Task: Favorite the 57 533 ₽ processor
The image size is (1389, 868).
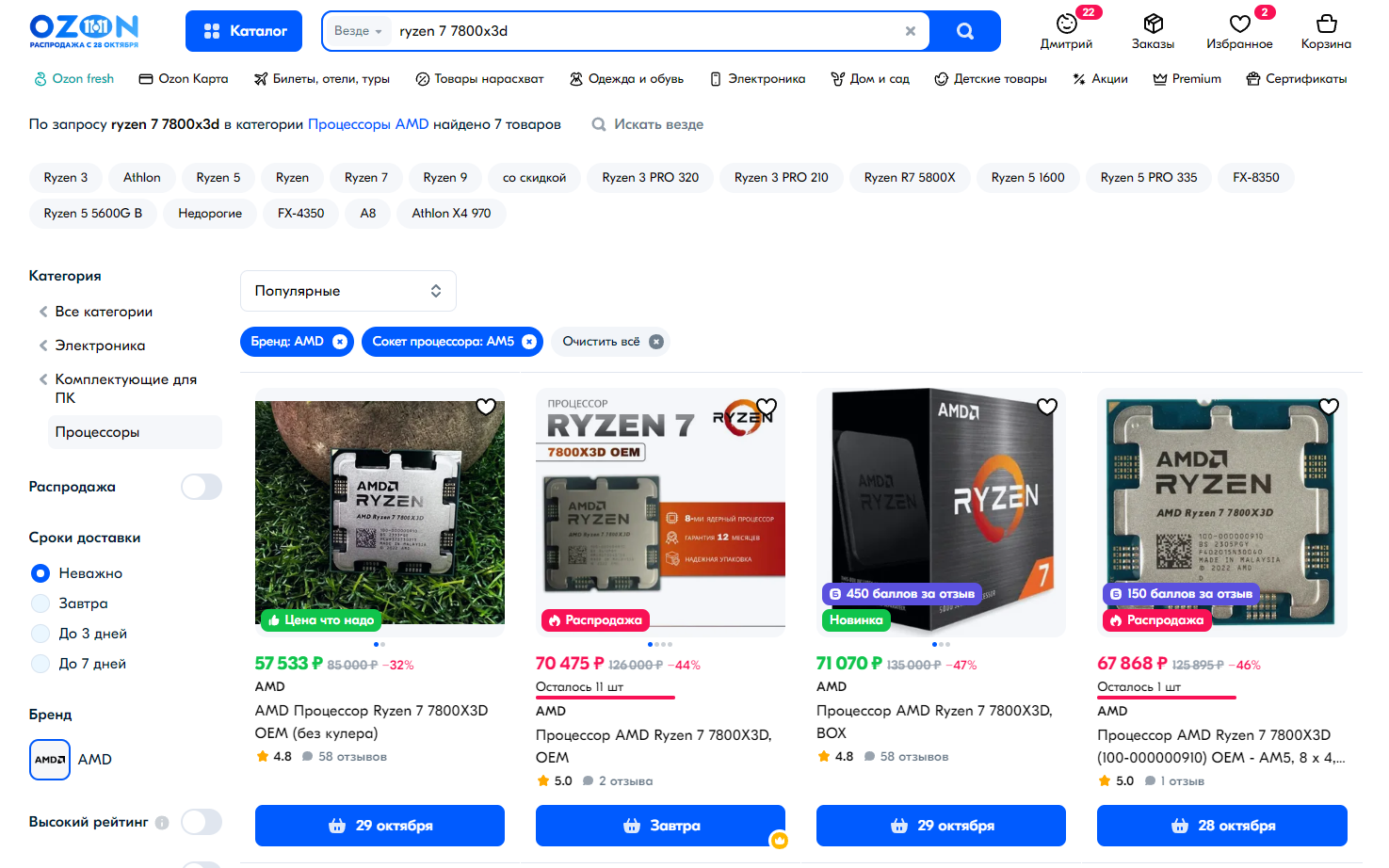Action: 486,407
